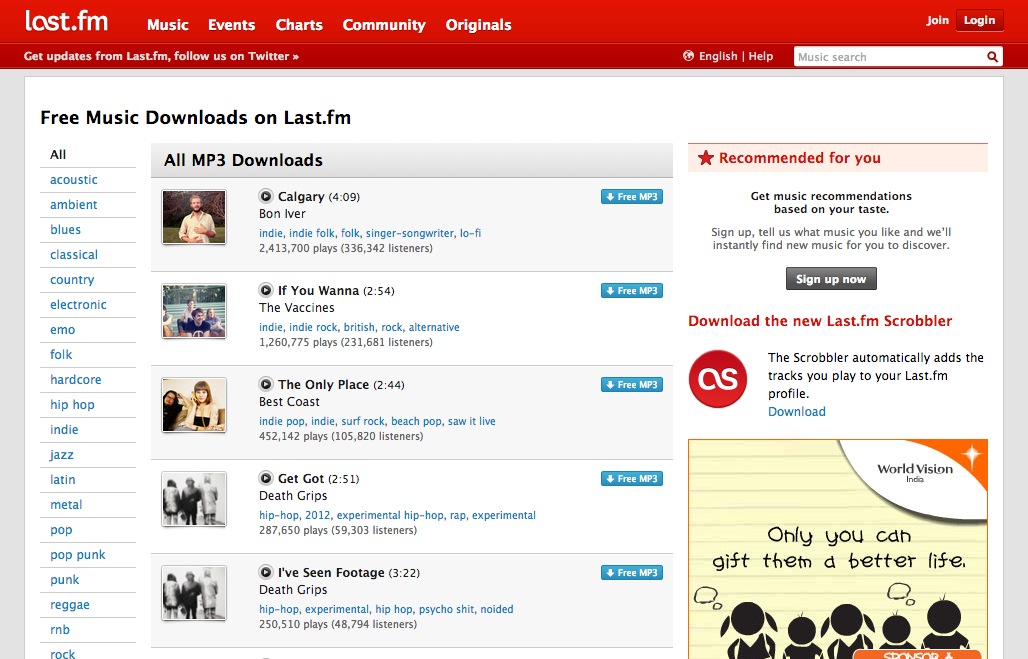Open the Help link
Image resolution: width=1028 pixels, height=659 pixels.
point(761,56)
